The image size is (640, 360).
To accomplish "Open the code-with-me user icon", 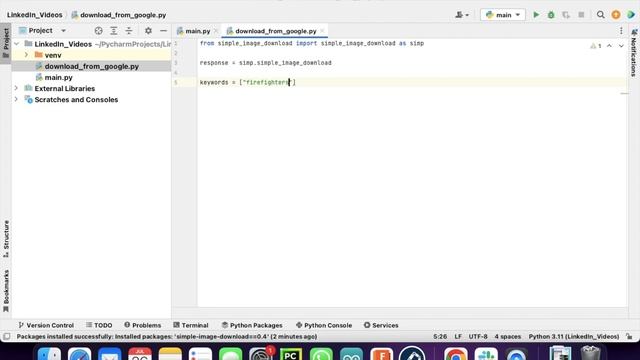I will (462, 15).
